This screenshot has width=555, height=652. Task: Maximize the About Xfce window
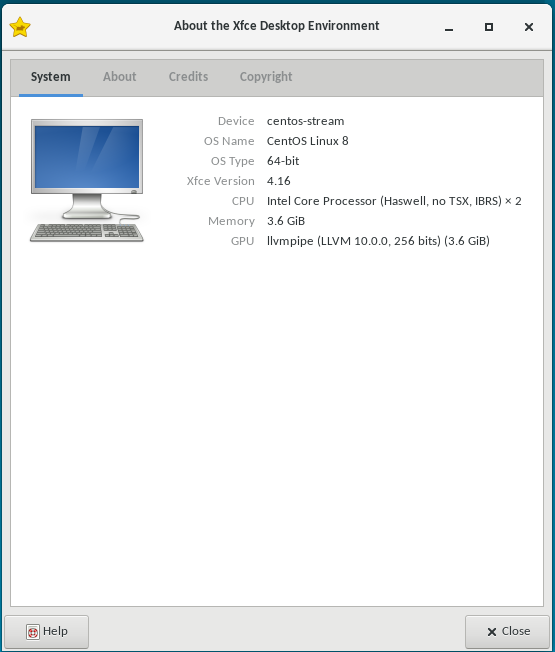(489, 27)
